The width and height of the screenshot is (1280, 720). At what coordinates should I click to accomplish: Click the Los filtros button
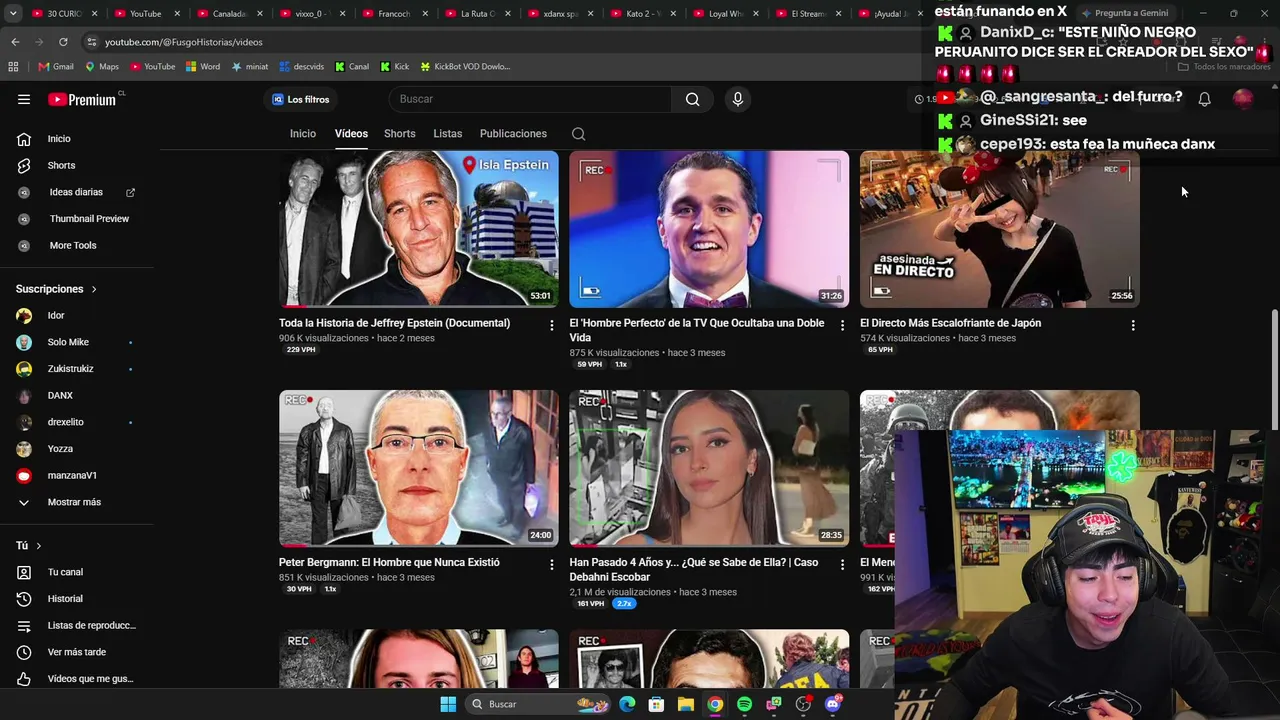coord(300,99)
